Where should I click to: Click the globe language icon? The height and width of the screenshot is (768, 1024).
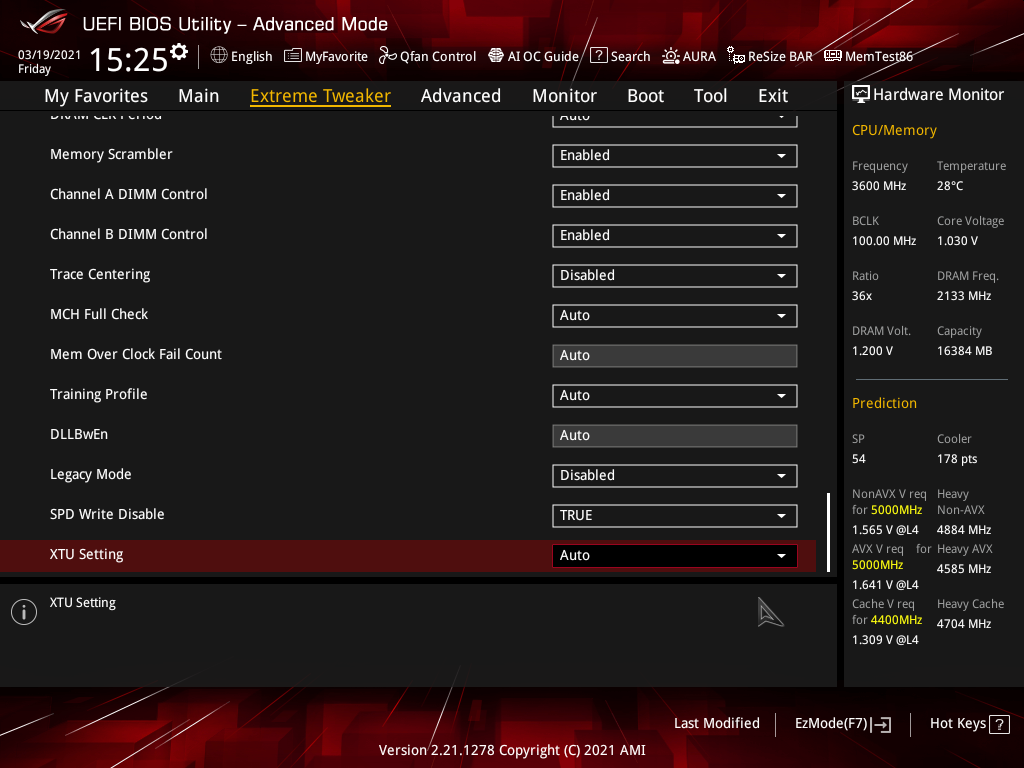click(219, 56)
